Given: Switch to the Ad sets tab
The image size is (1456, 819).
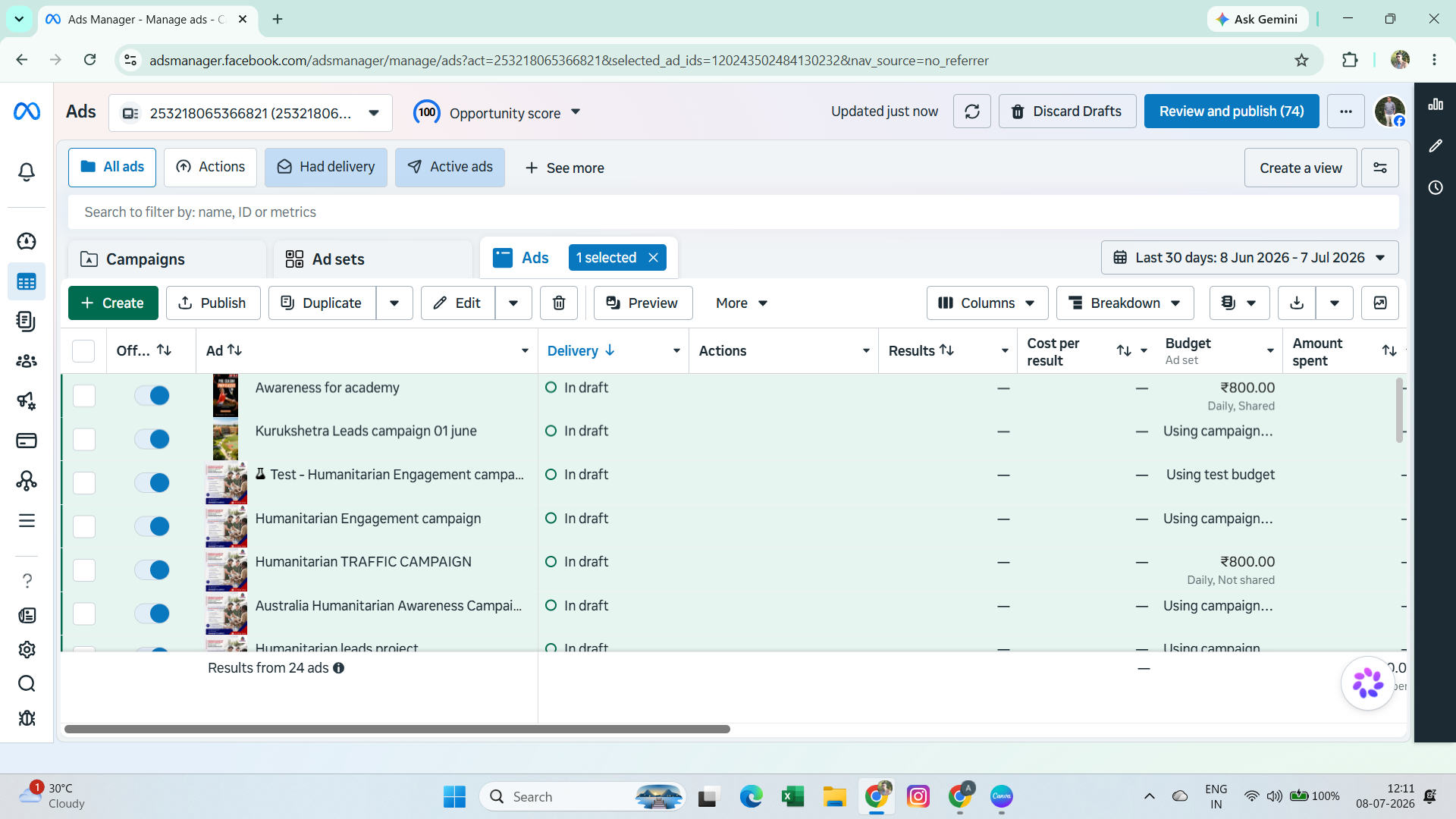Looking at the screenshot, I should pyautogui.click(x=373, y=259).
